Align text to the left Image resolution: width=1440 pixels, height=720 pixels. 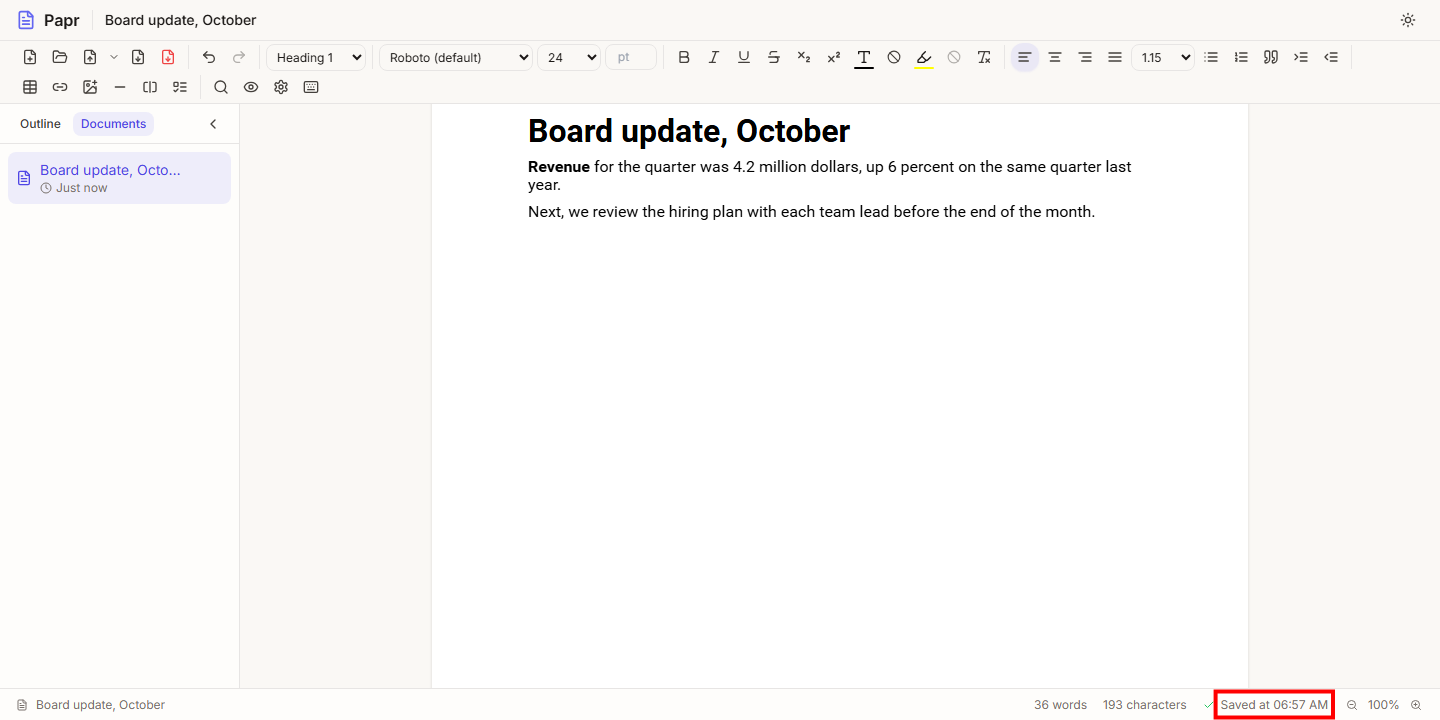(x=1024, y=57)
